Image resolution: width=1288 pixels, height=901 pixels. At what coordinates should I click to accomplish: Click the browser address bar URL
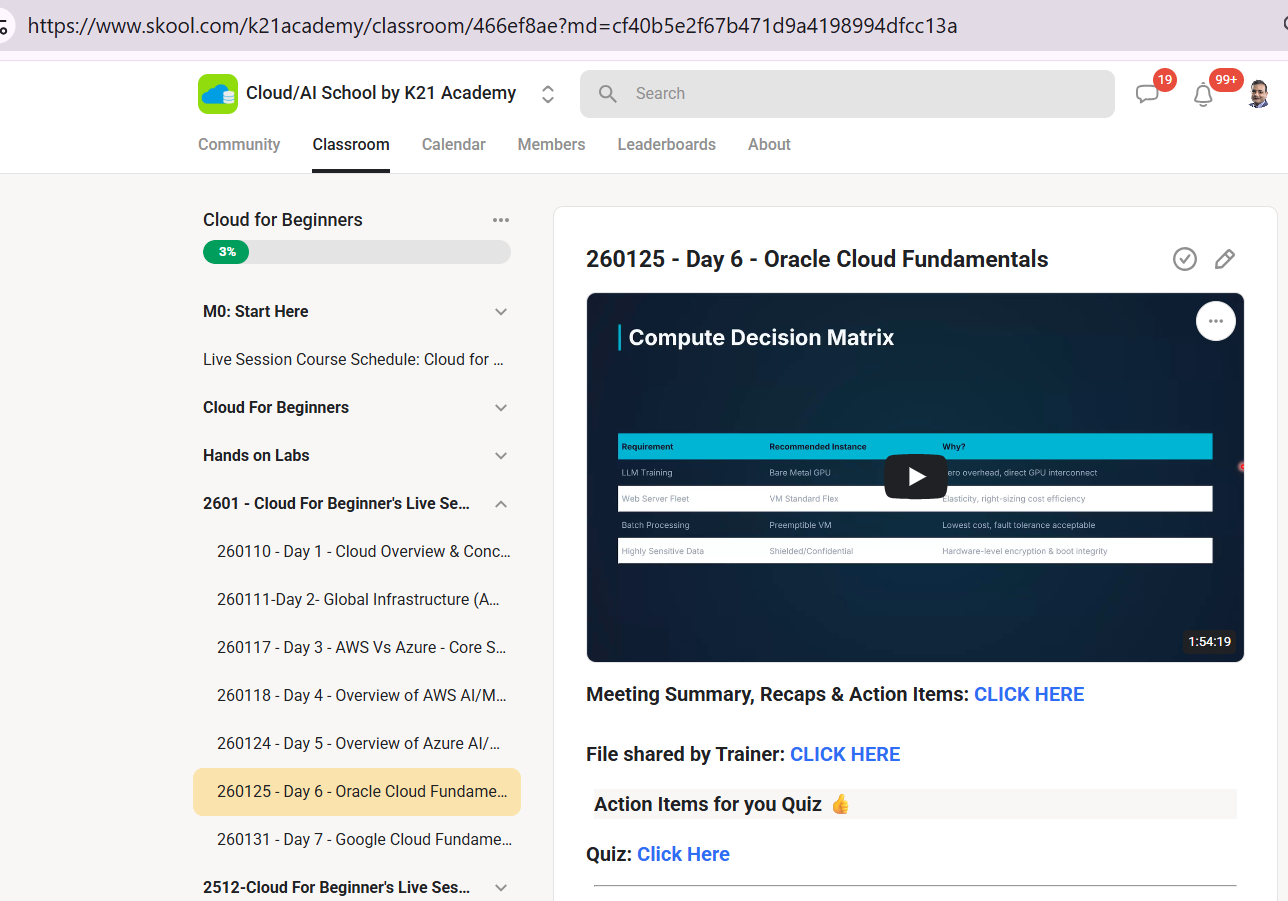(x=492, y=26)
